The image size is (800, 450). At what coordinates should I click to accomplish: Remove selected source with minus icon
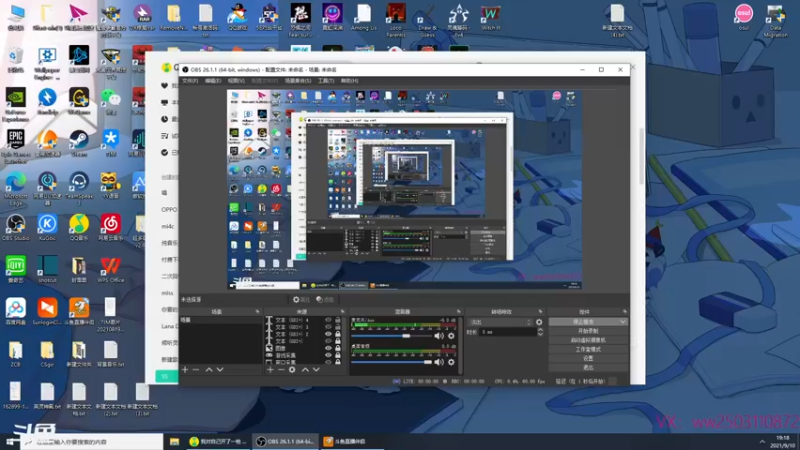(x=281, y=369)
